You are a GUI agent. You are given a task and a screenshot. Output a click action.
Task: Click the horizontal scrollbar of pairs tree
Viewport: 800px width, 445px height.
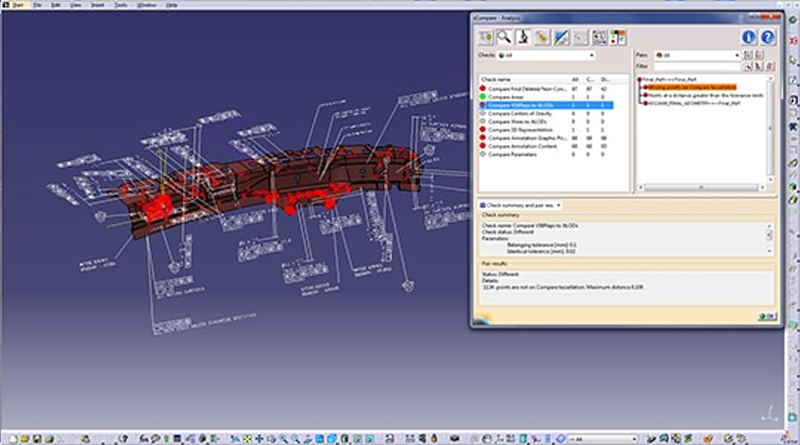pos(702,188)
